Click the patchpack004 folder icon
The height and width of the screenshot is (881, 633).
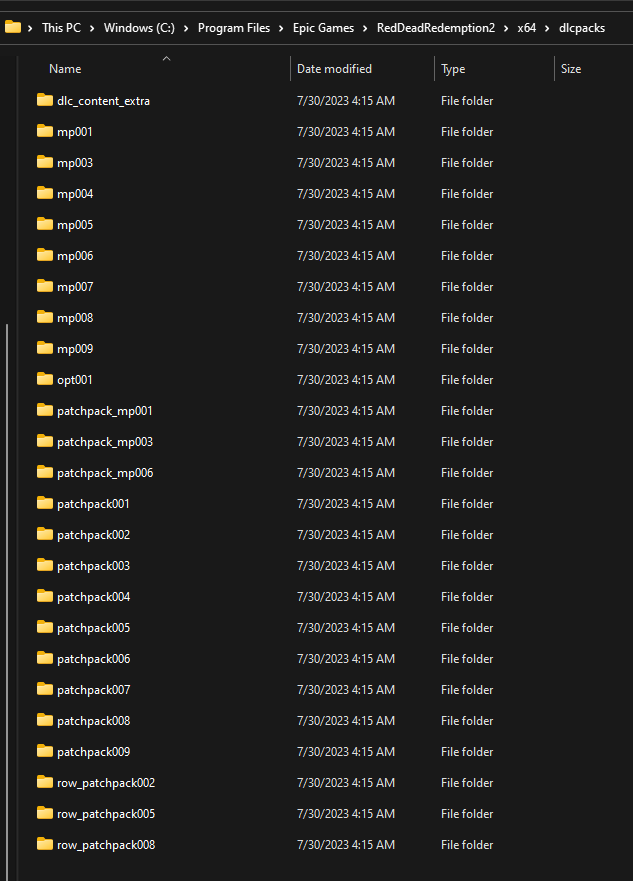pos(45,596)
